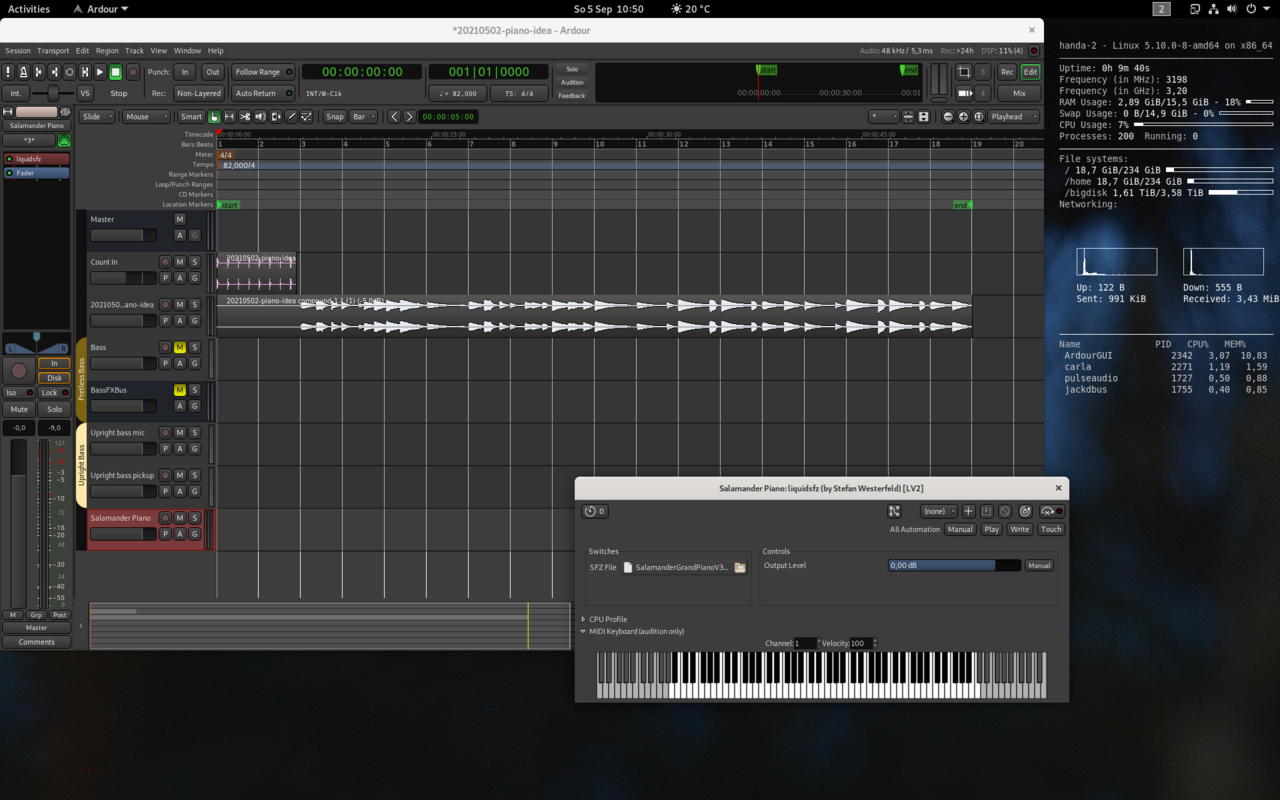Open the Non-Layered record mode dropdown
The image size is (1280, 800).
[198, 93]
